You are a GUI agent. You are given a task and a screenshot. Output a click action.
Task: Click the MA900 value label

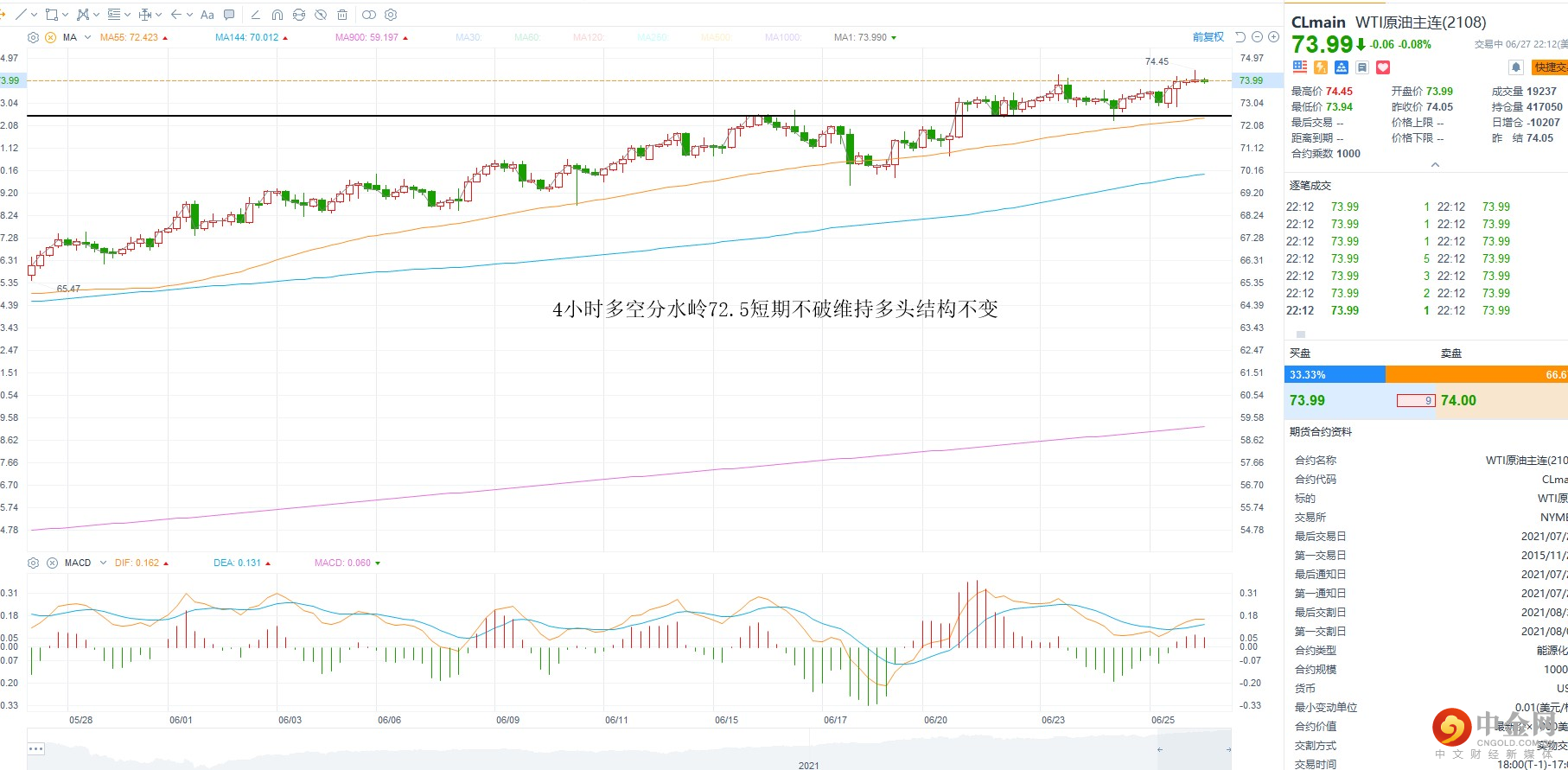pyautogui.click(x=367, y=37)
